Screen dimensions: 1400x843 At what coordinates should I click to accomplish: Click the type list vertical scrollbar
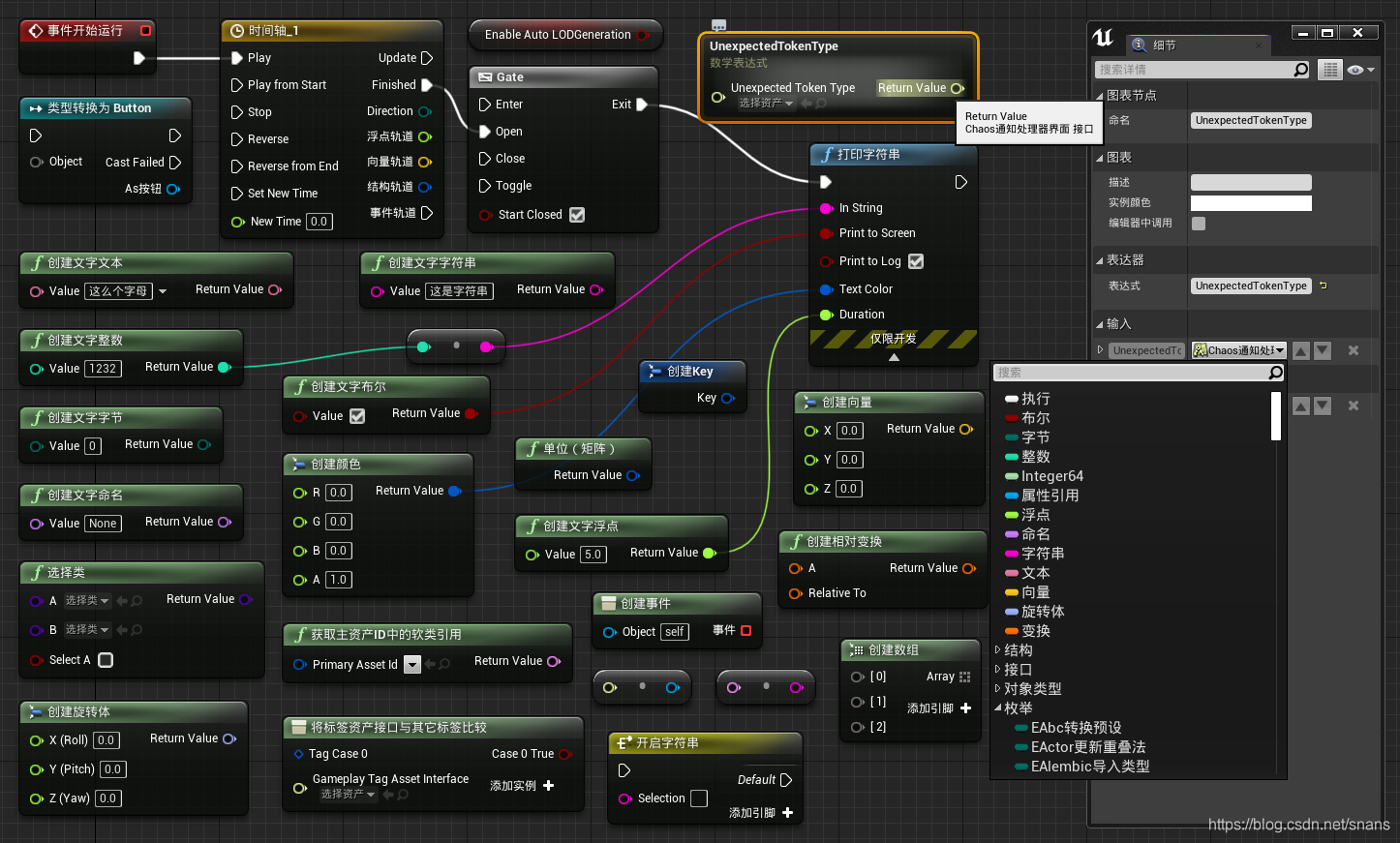point(1276,416)
